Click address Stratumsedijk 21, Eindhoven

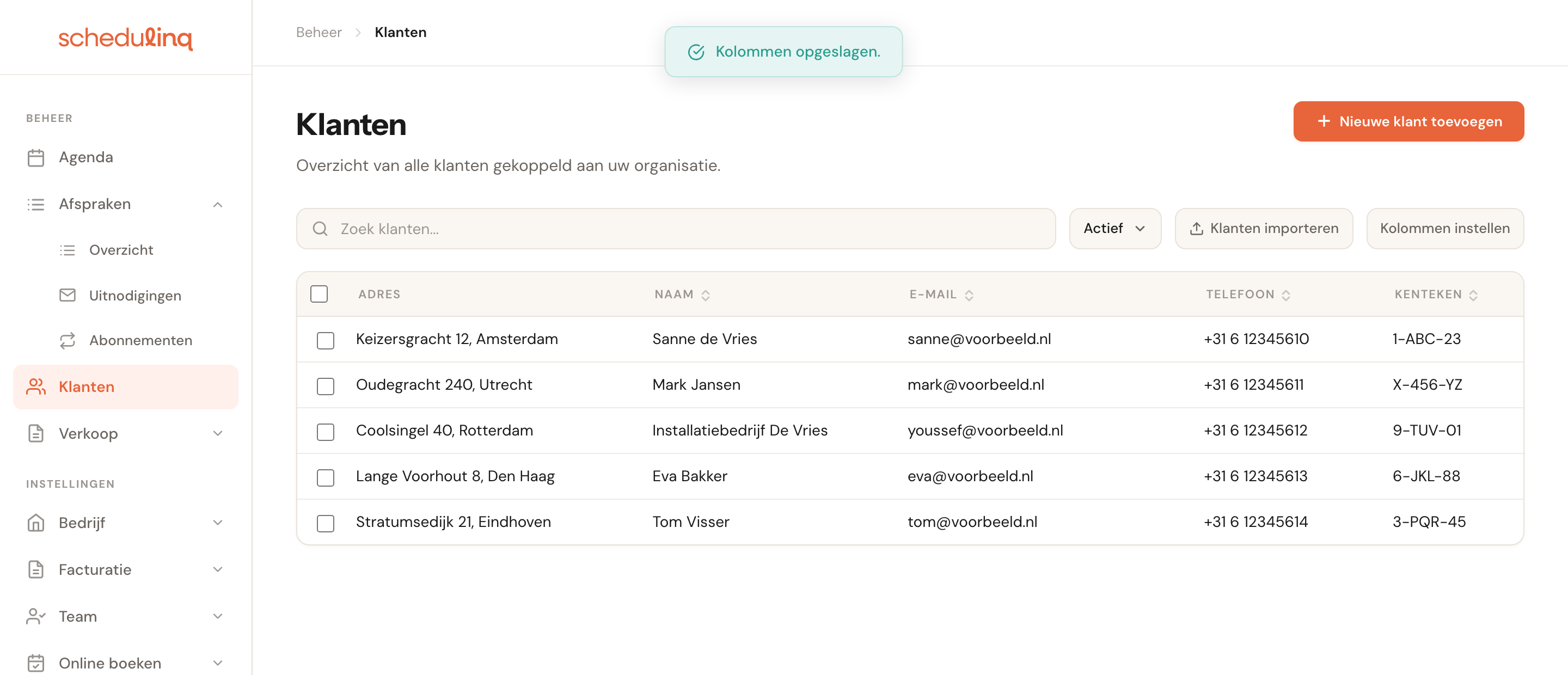click(453, 521)
